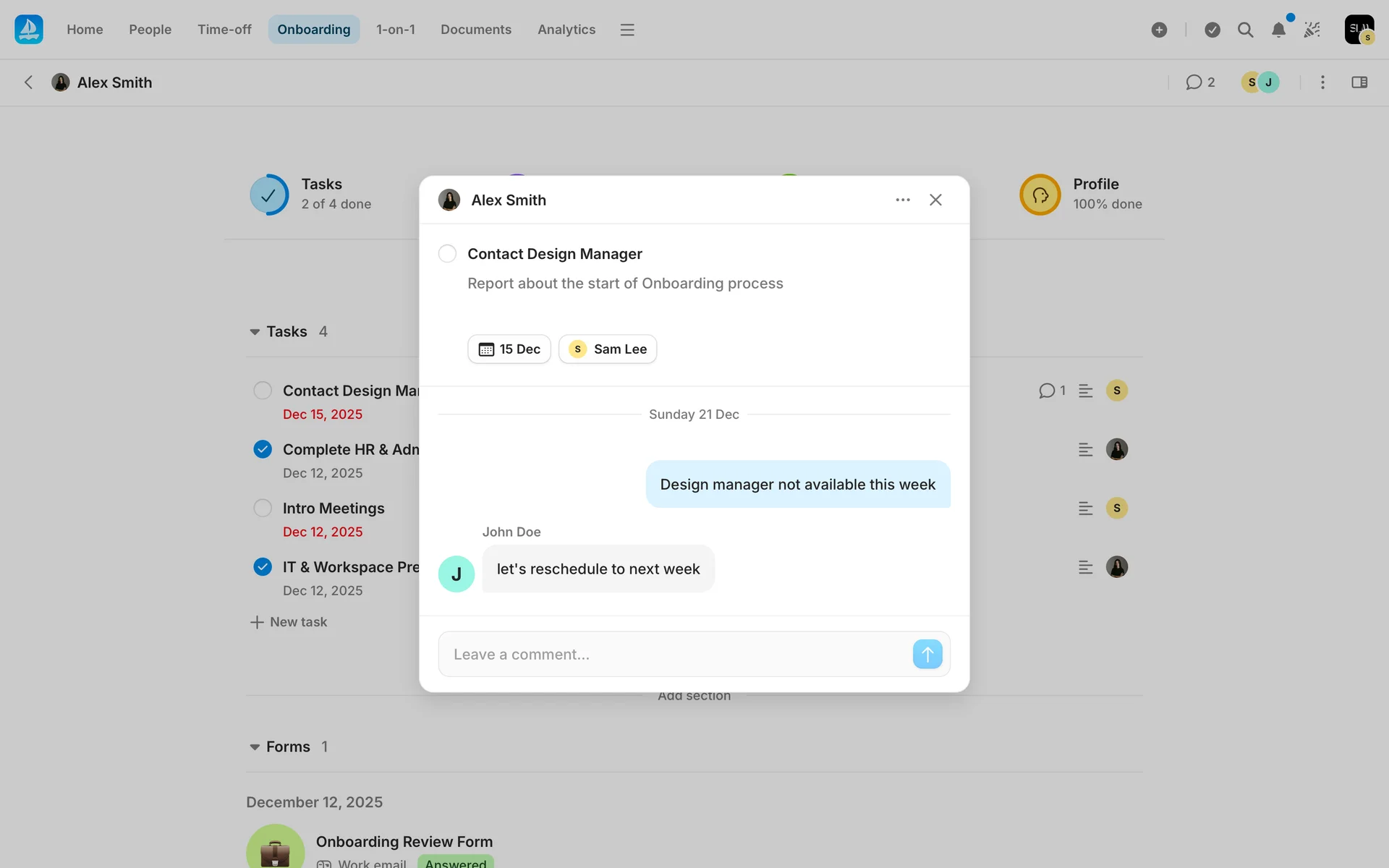Open the Time-off tab
The image size is (1389, 868).
point(224,30)
